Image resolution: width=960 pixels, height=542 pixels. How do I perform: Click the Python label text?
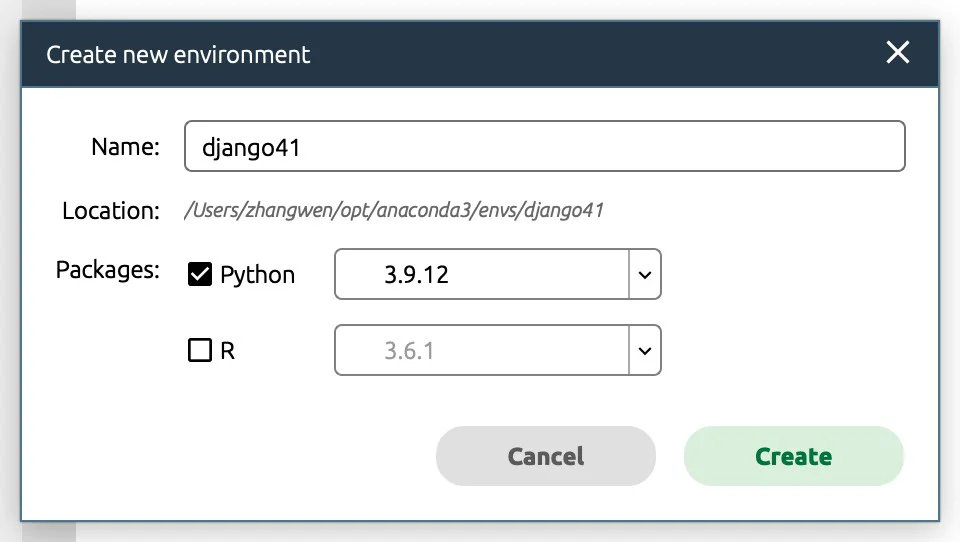point(257,275)
